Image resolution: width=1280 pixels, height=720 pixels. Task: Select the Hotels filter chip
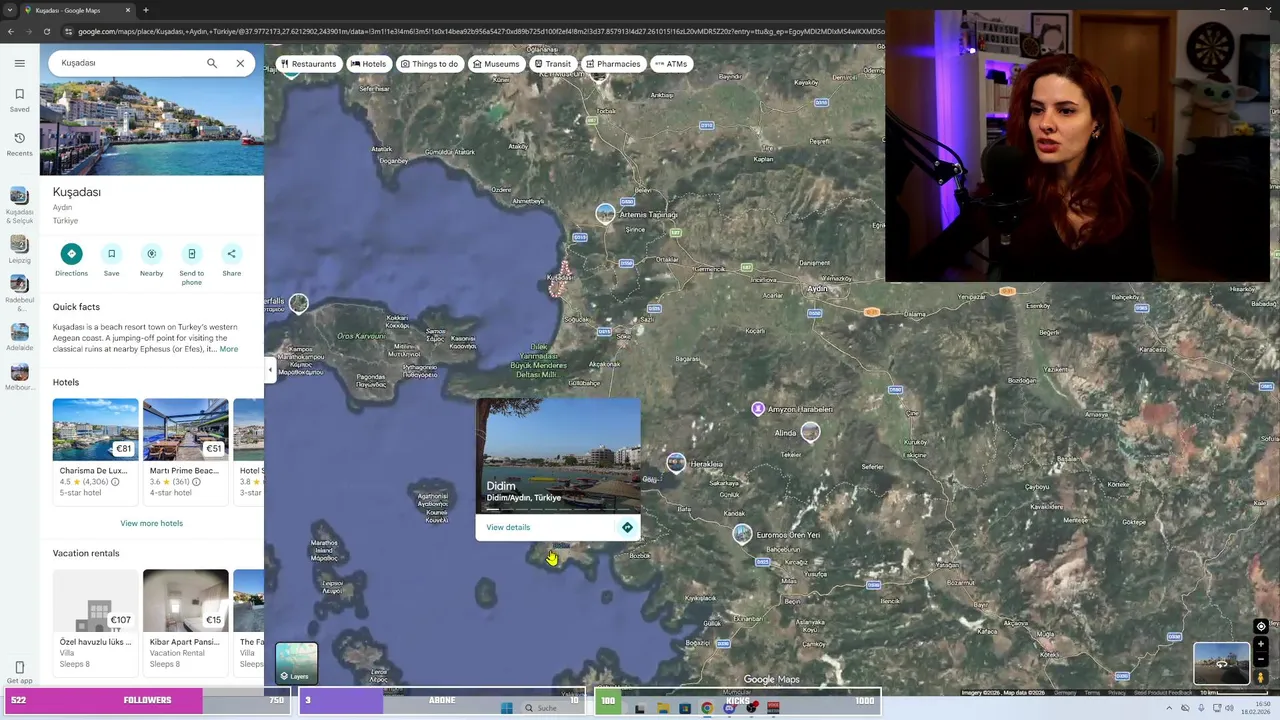pos(368,64)
